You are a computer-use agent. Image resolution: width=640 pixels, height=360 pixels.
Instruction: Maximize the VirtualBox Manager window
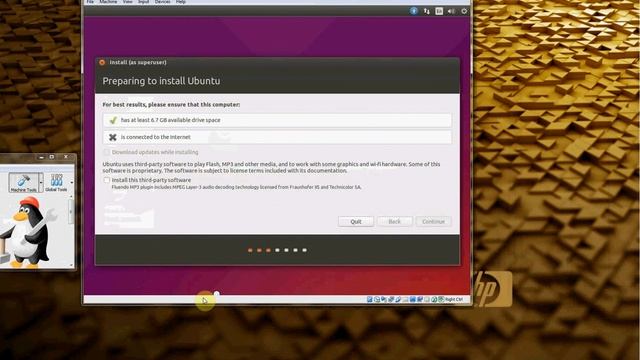[x=52, y=157]
